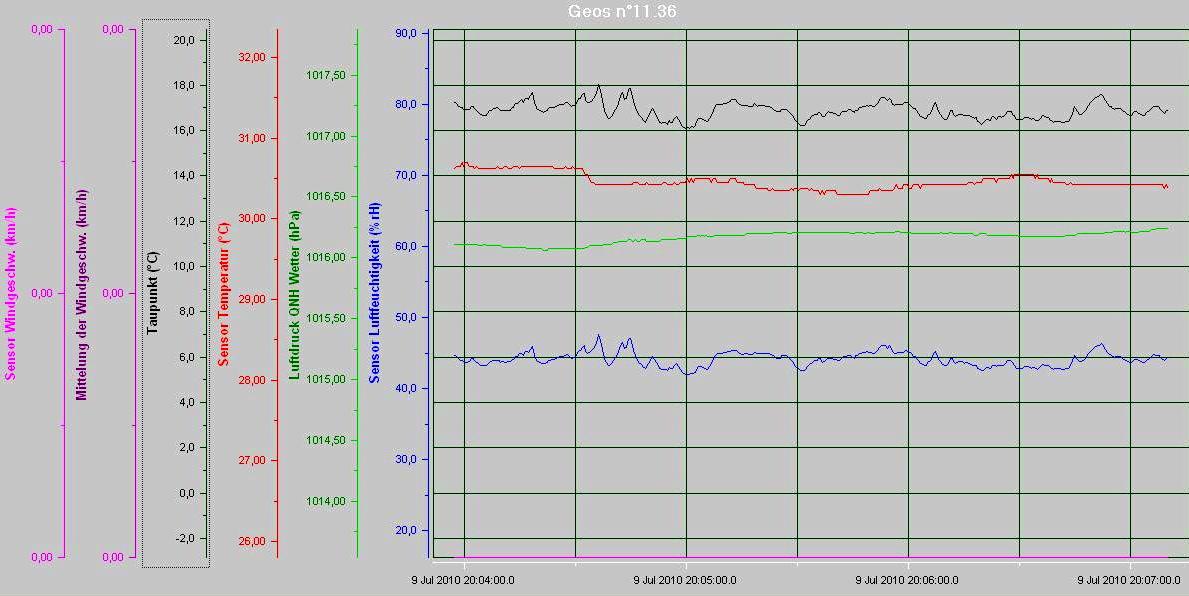The height and width of the screenshot is (596, 1189).
Task: Select the Mittelung der Windgeschw. axis label
Action: click(x=82, y=294)
